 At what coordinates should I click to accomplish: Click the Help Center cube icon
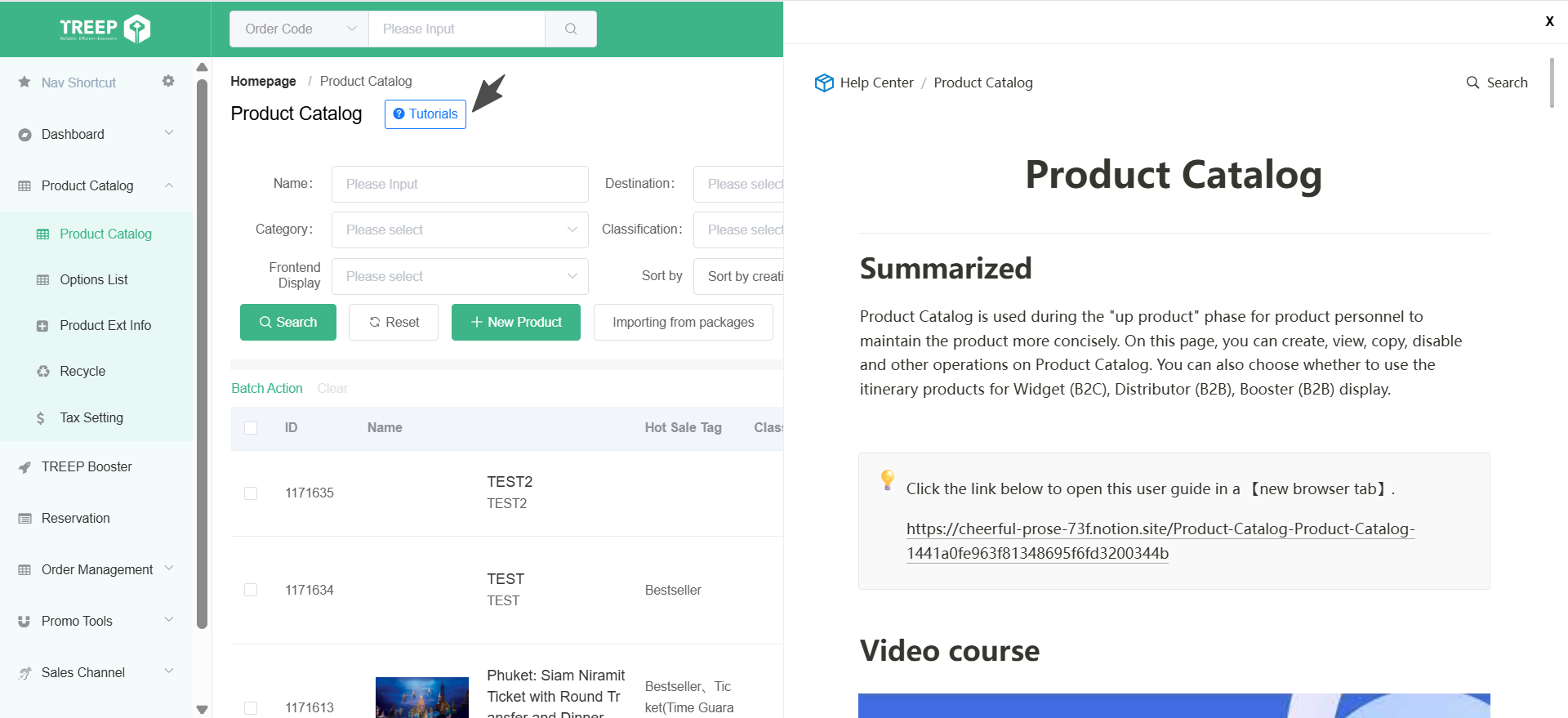(824, 83)
